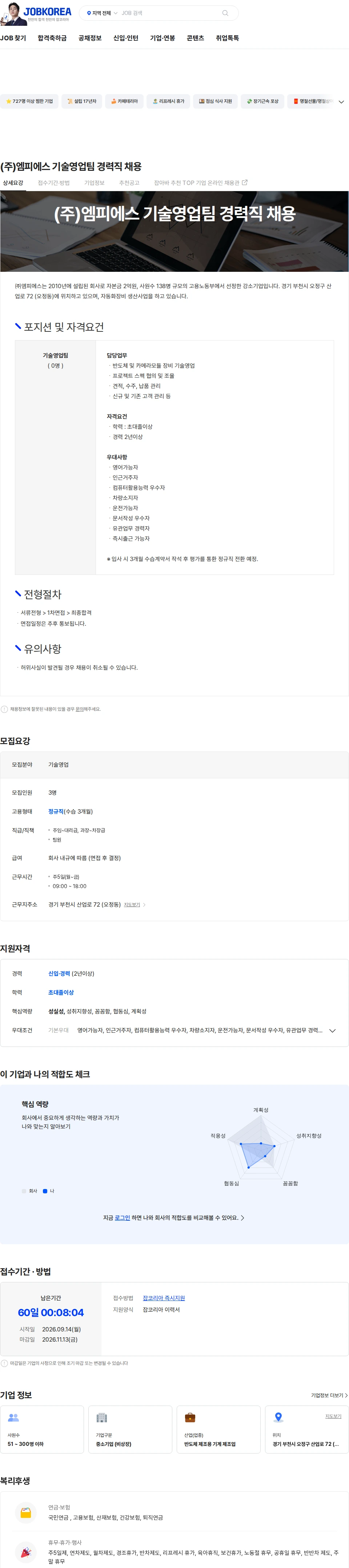Click the arrow after 비교해볼 수 있어요
The image size is (349, 1568).
[242, 1217]
